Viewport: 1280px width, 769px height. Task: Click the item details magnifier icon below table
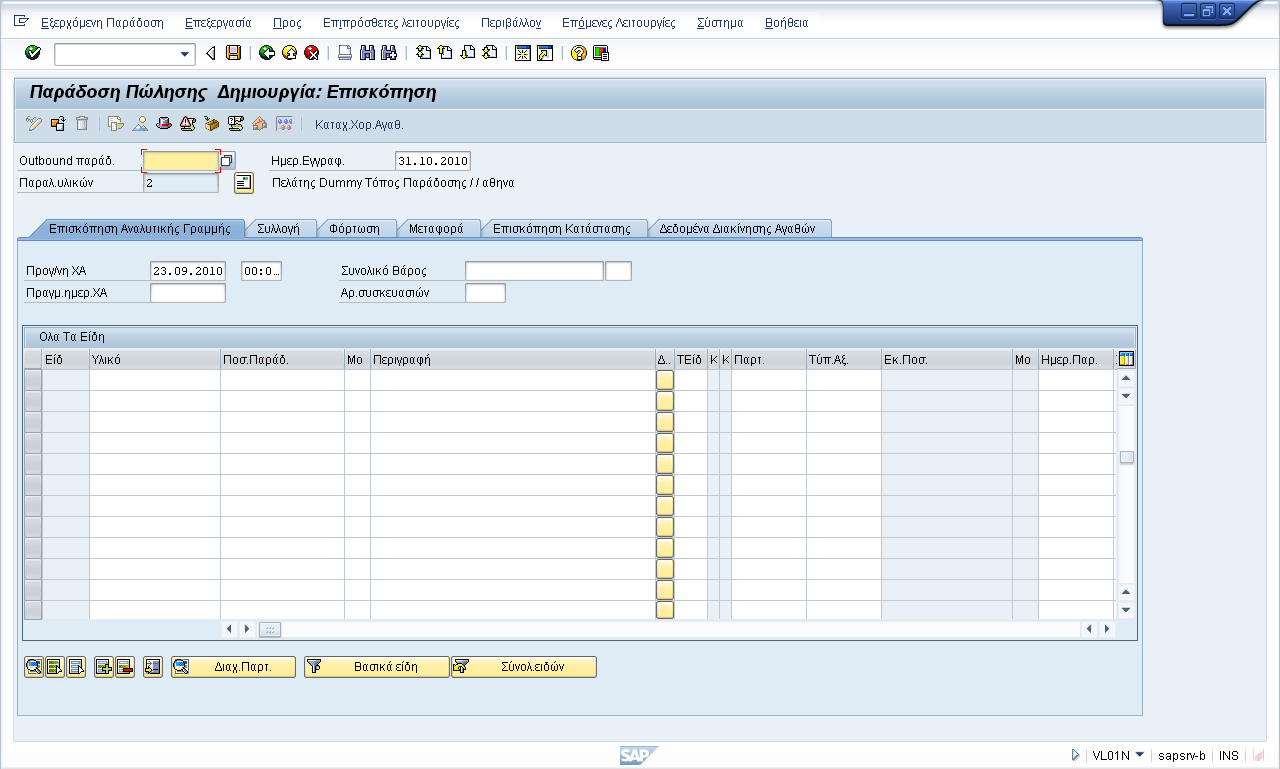[34, 667]
